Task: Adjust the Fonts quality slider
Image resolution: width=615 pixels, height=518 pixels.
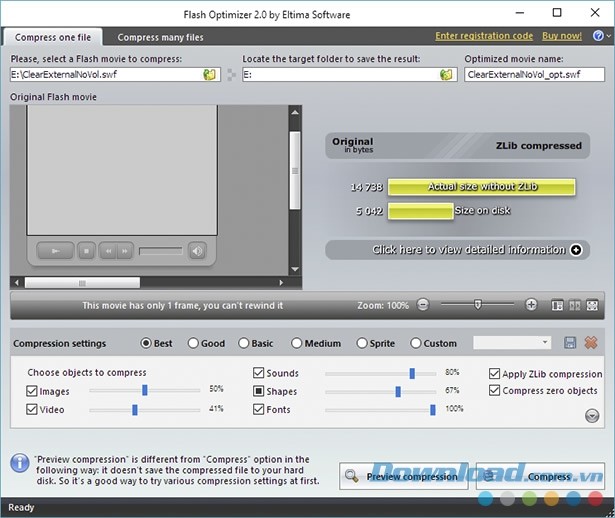Action: click(432, 410)
